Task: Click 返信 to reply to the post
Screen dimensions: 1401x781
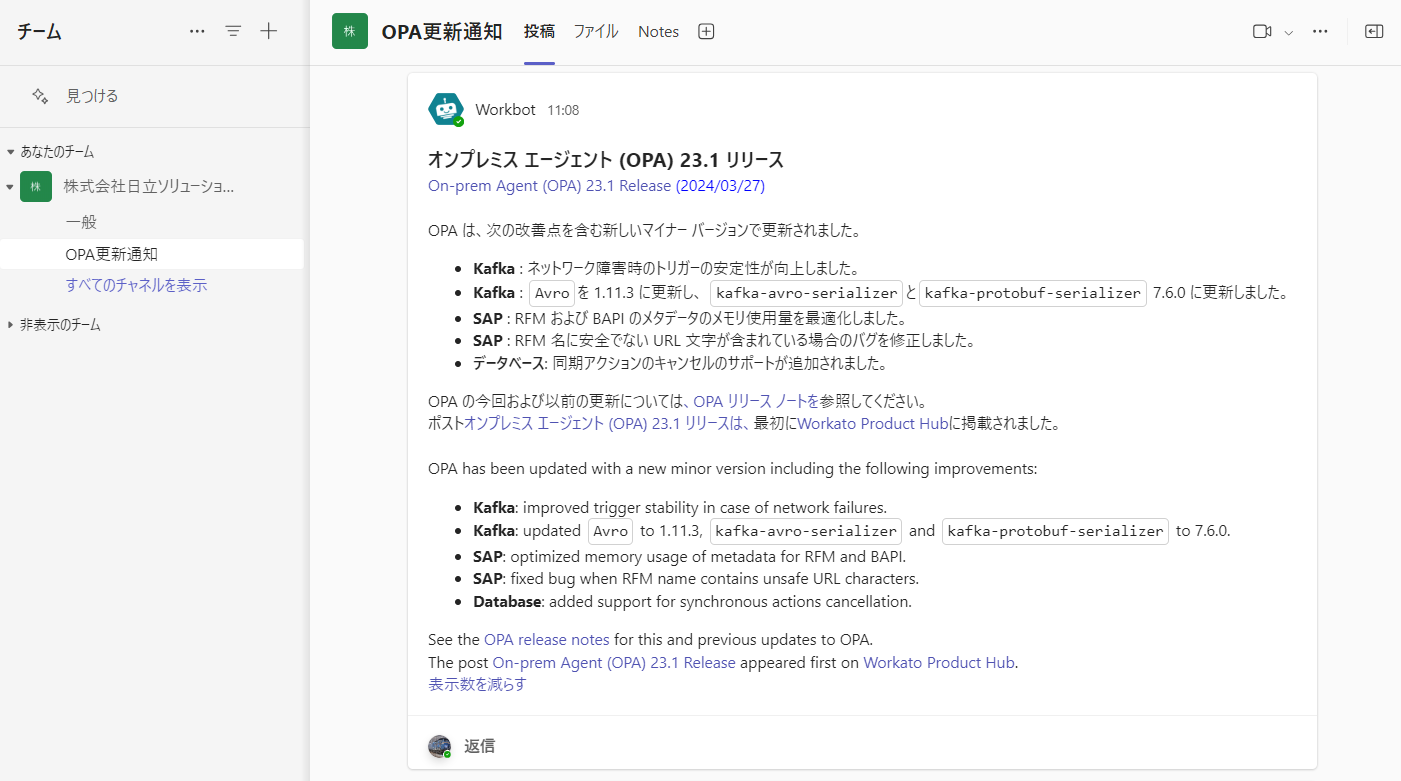Action: (x=479, y=746)
